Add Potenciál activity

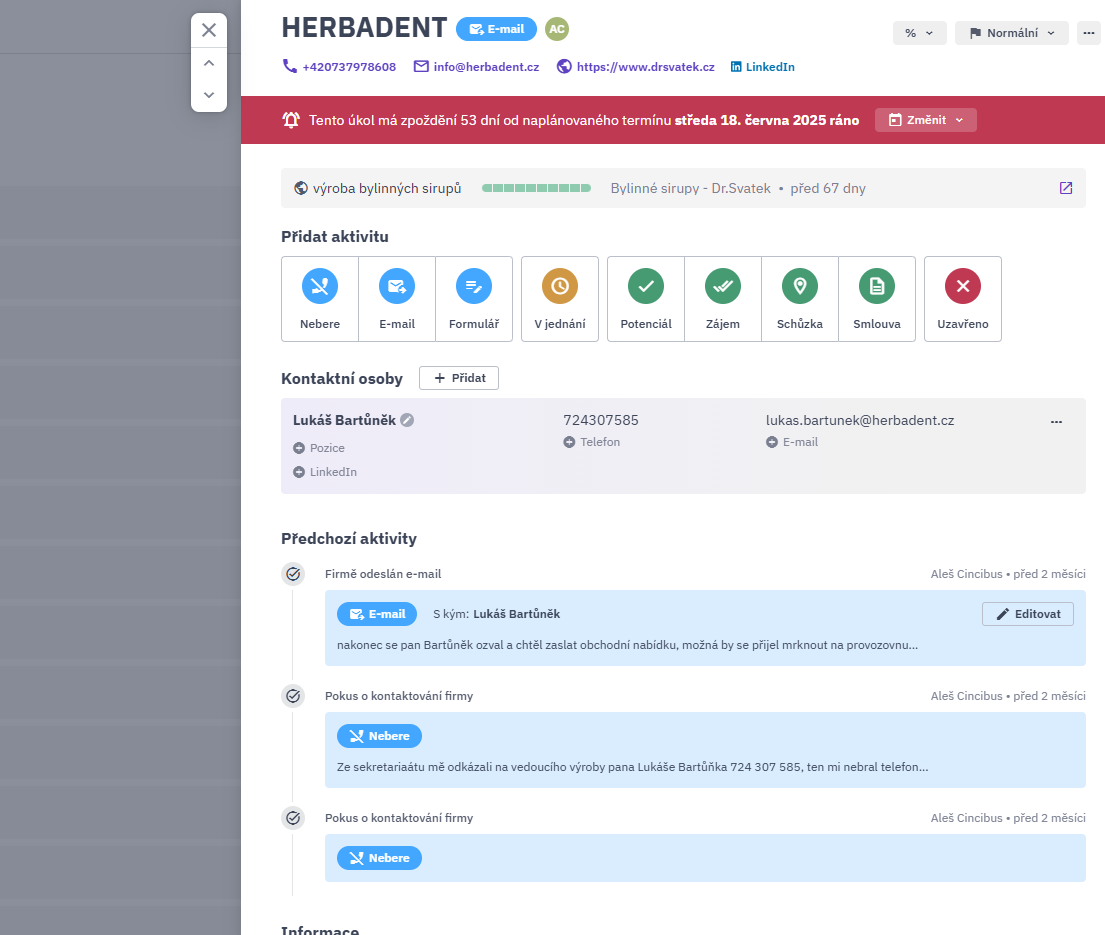[x=646, y=299]
